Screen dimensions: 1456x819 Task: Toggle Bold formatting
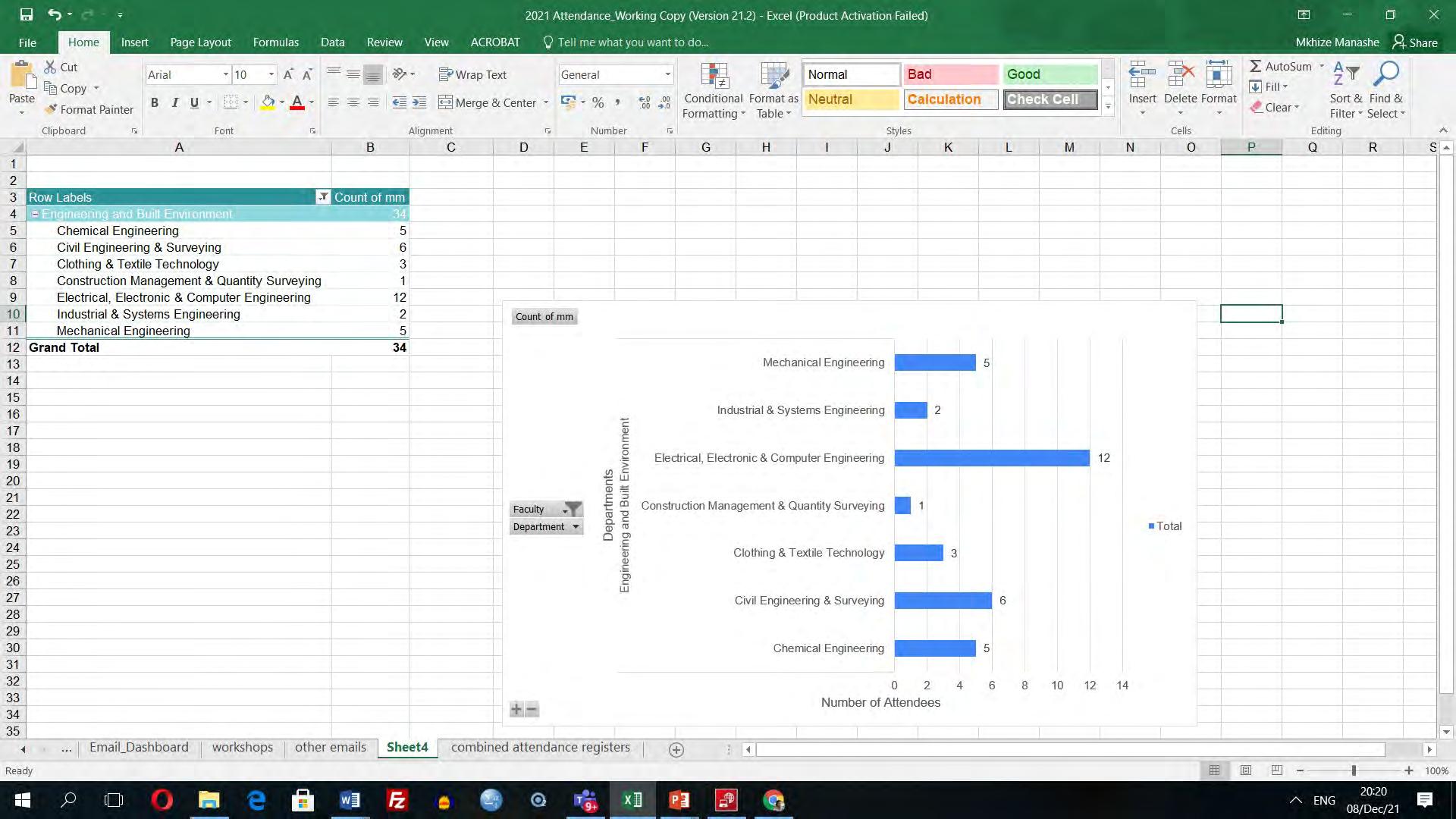[x=155, y=102]
